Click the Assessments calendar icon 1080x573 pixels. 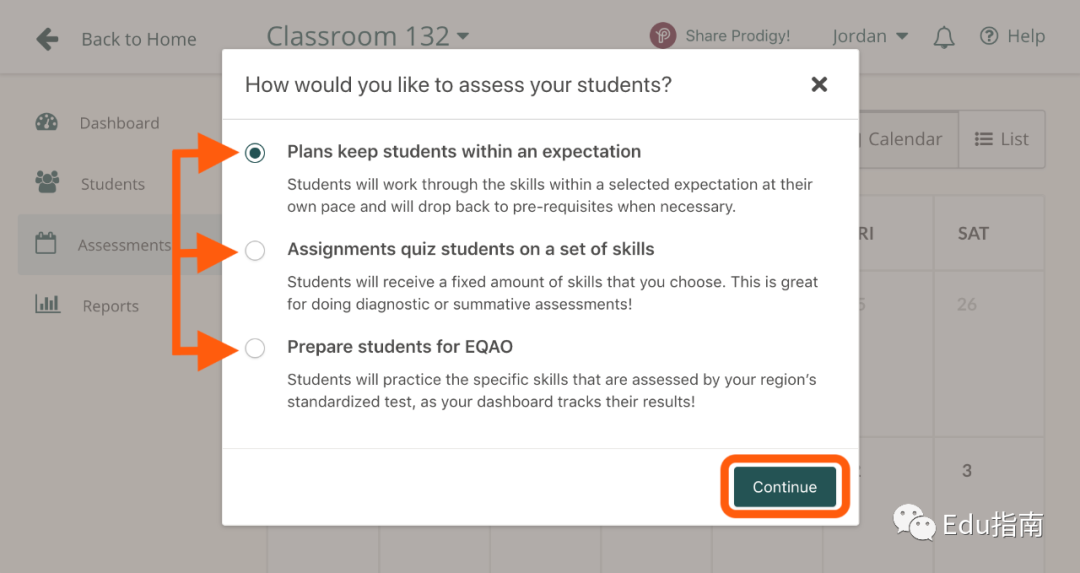[x=45, y=243]
